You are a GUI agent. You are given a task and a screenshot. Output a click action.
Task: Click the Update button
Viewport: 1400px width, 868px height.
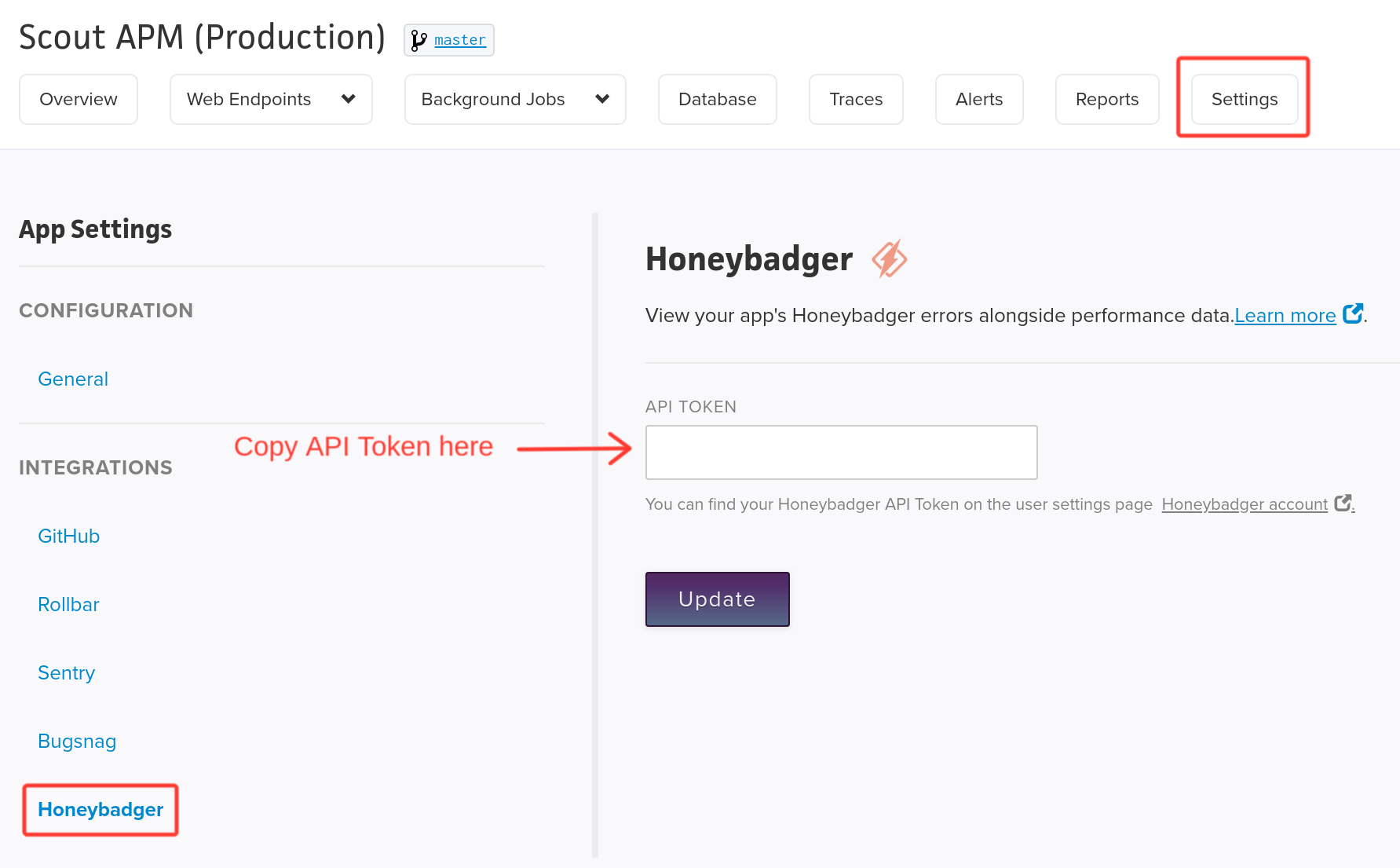coord(718,599)
